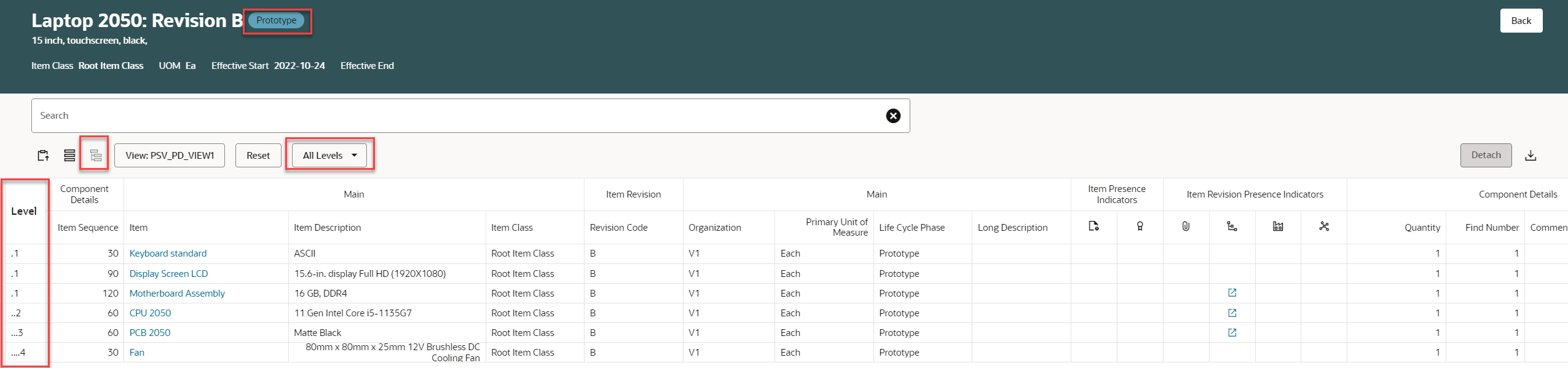Open the Keyboard standard item link
The width and height of the screenshot is (1568, 368).
pos(168,254)
